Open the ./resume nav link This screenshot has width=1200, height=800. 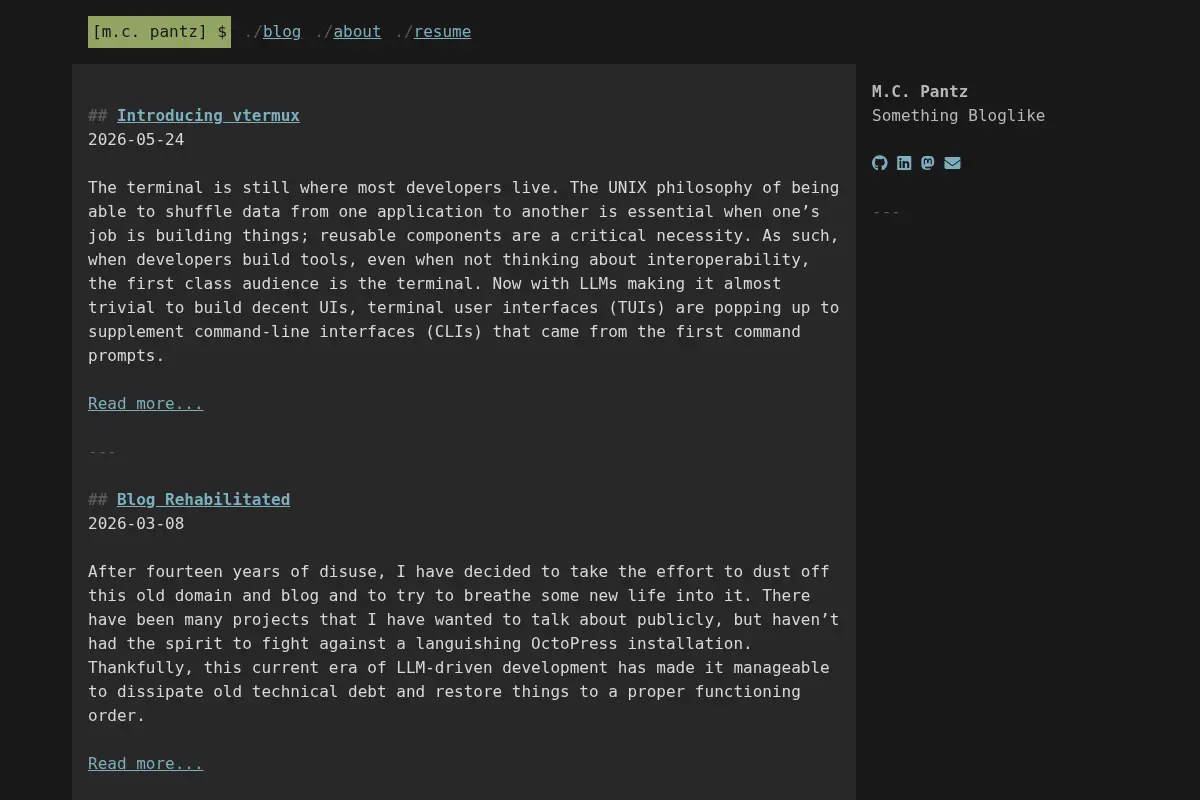[x=433, y=32]
